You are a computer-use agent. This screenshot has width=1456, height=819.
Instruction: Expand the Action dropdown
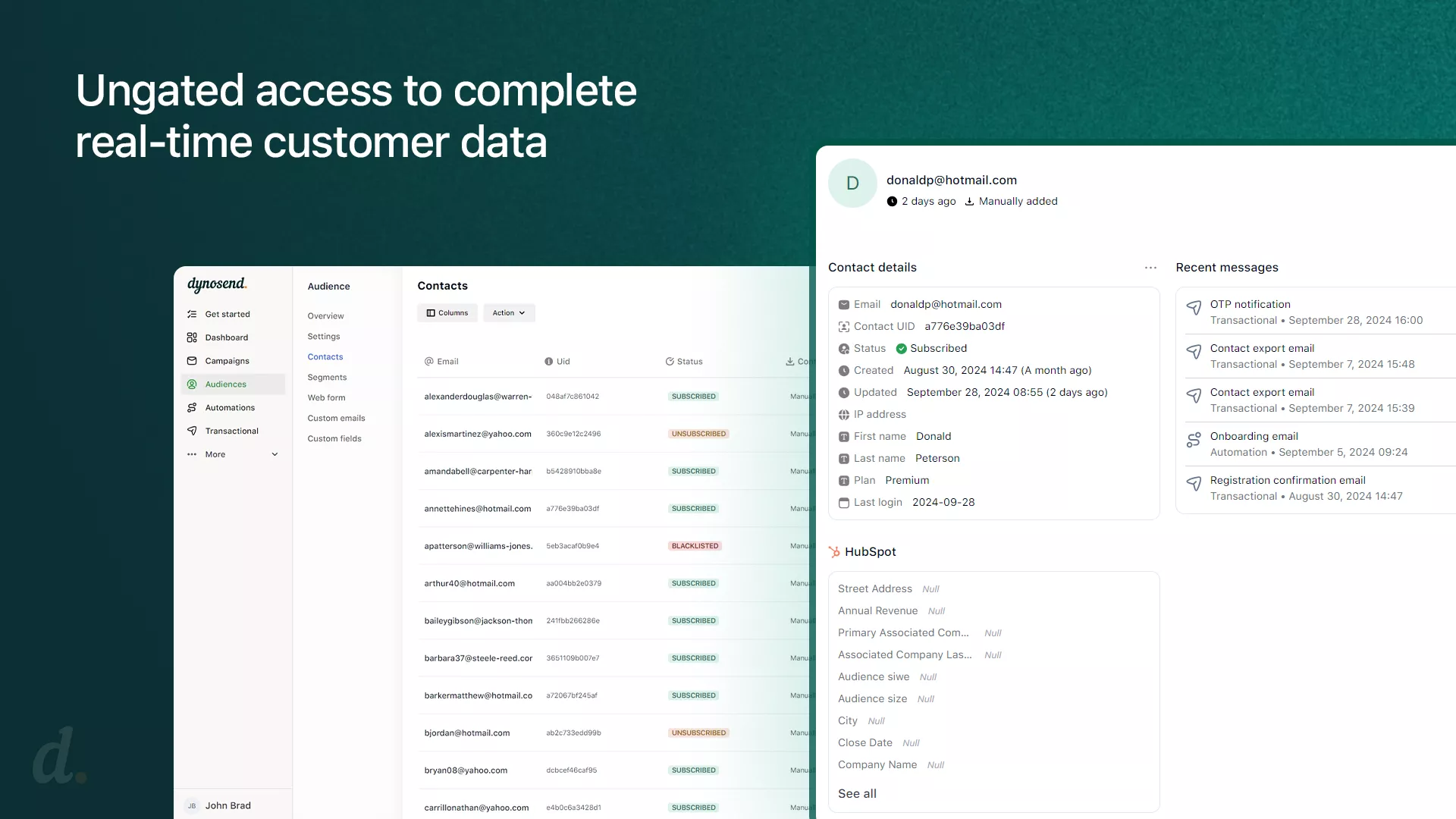click(x=509, y=313)
